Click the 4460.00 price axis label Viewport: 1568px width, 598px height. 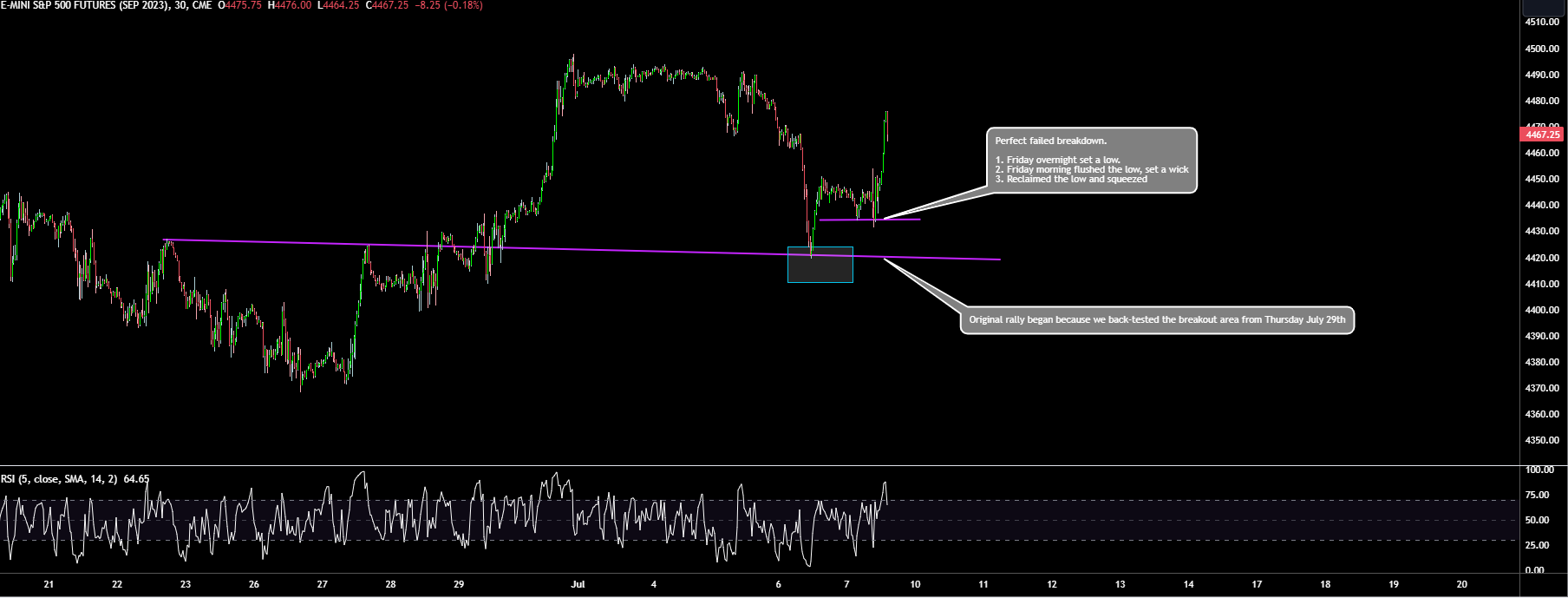pos(1542,153)
